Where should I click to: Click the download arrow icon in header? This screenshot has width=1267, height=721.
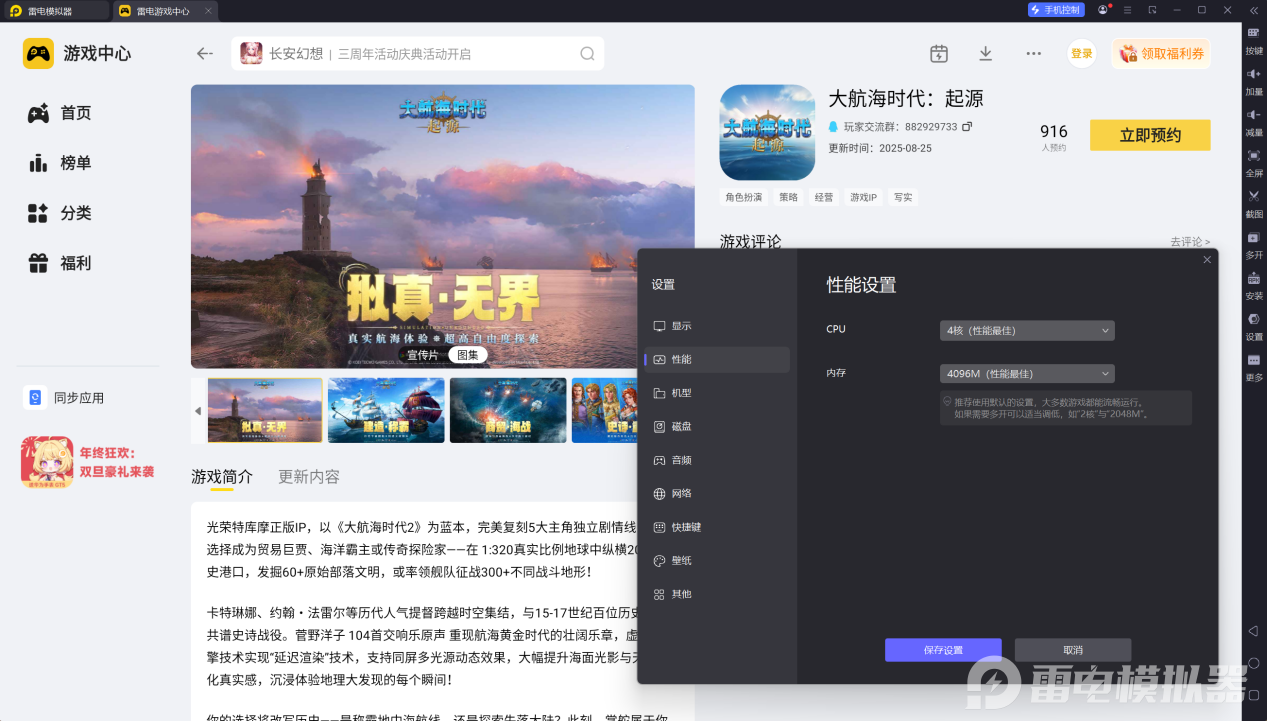point(985,53)
